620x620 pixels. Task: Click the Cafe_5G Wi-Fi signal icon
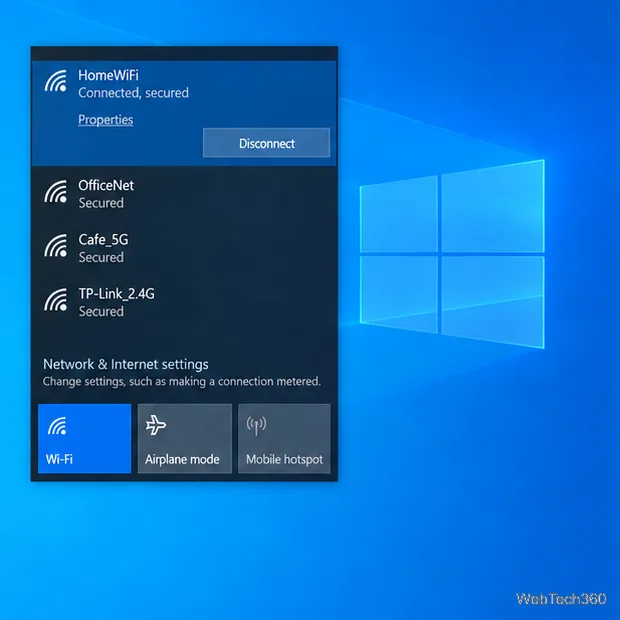[56, 246]
